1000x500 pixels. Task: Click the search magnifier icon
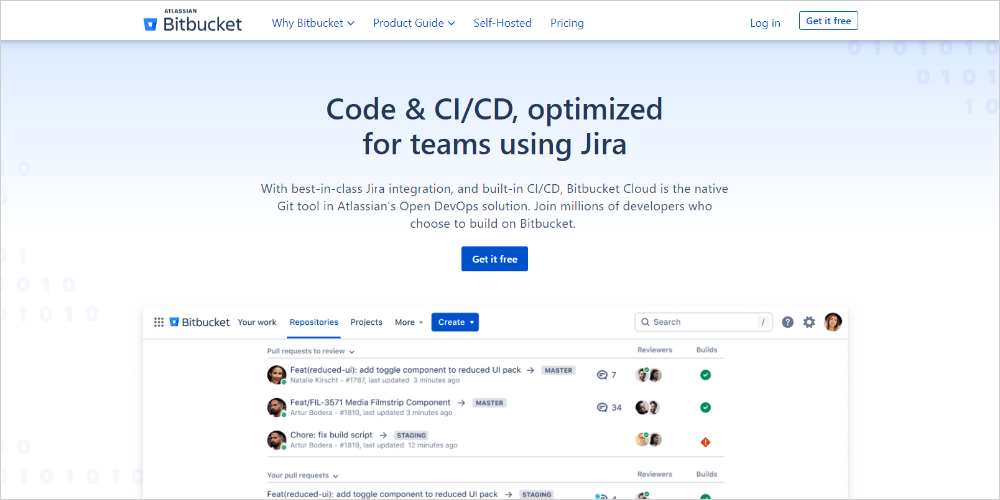click(645, 322)
